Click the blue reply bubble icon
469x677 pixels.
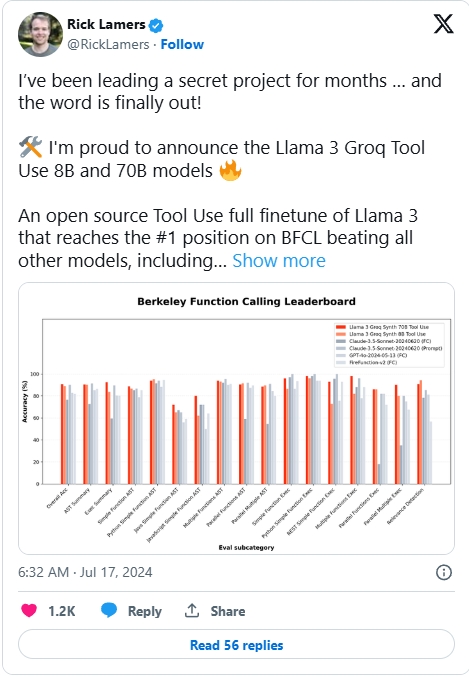pos(109,611)
